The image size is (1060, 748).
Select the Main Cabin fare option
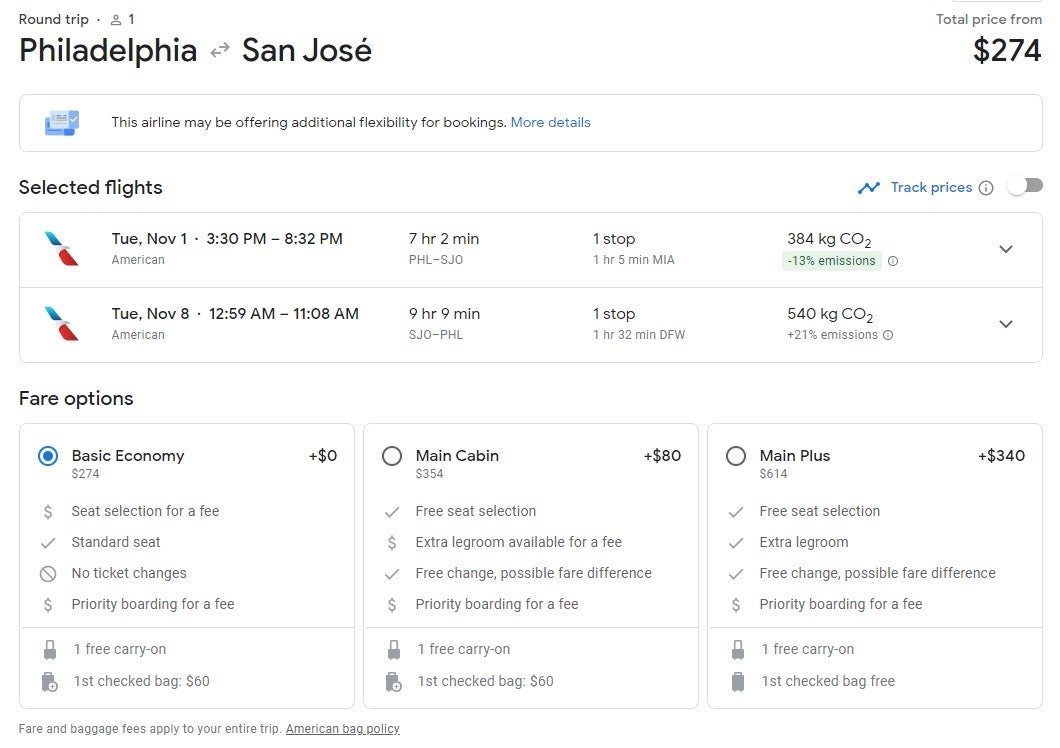coord(392,456)
